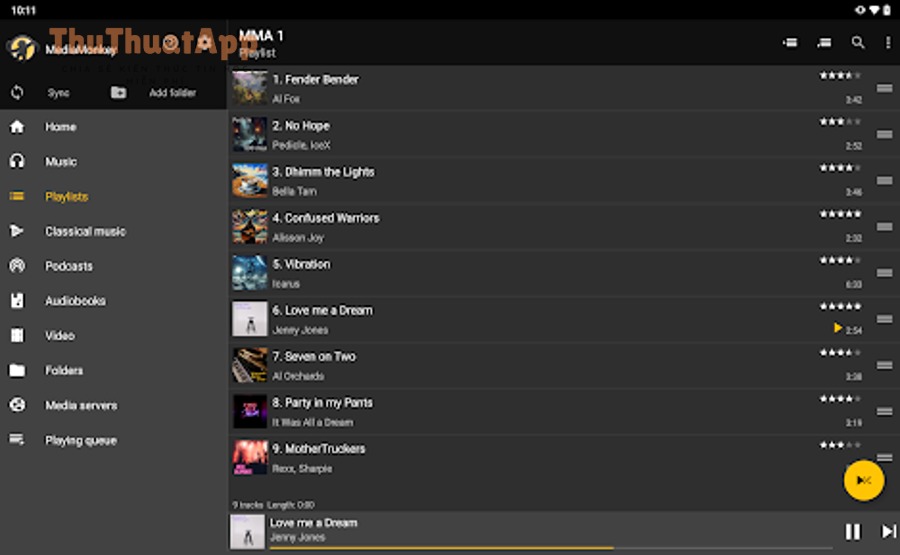Tap the yellow shuffle floating button

(863, 480)
